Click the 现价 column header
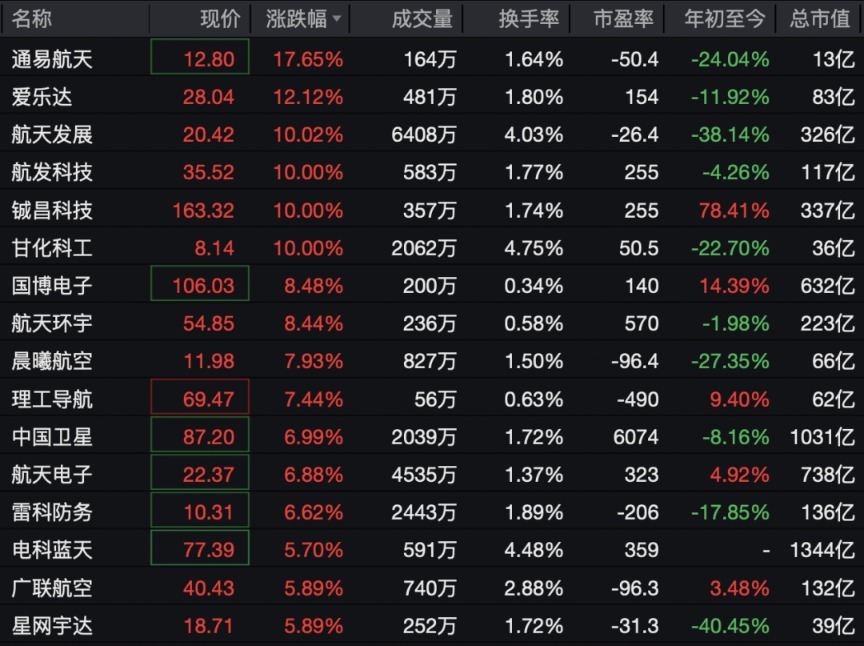Screen dimensions: 864x646 (x=220, y=19)
